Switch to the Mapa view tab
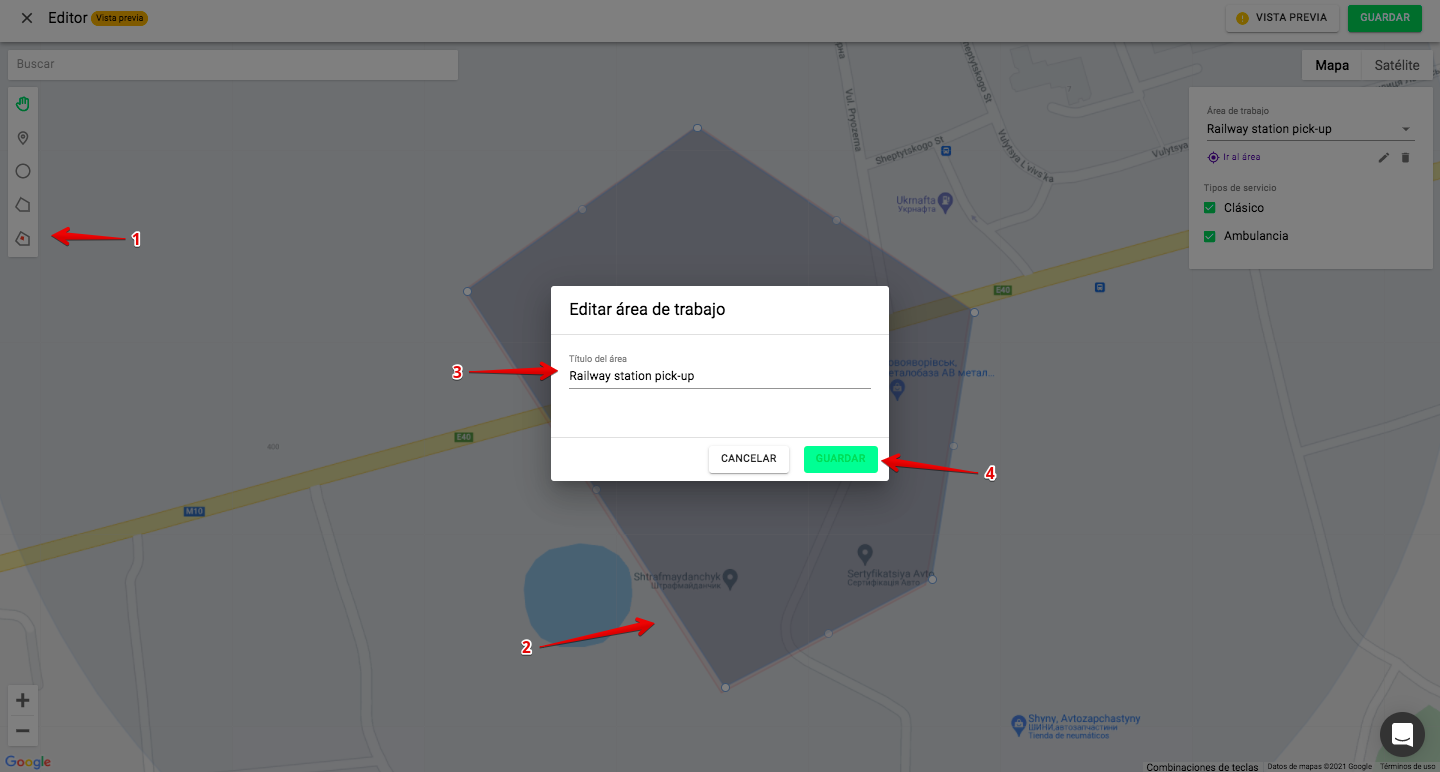The image size is (1440, 772). [1332, 65]
